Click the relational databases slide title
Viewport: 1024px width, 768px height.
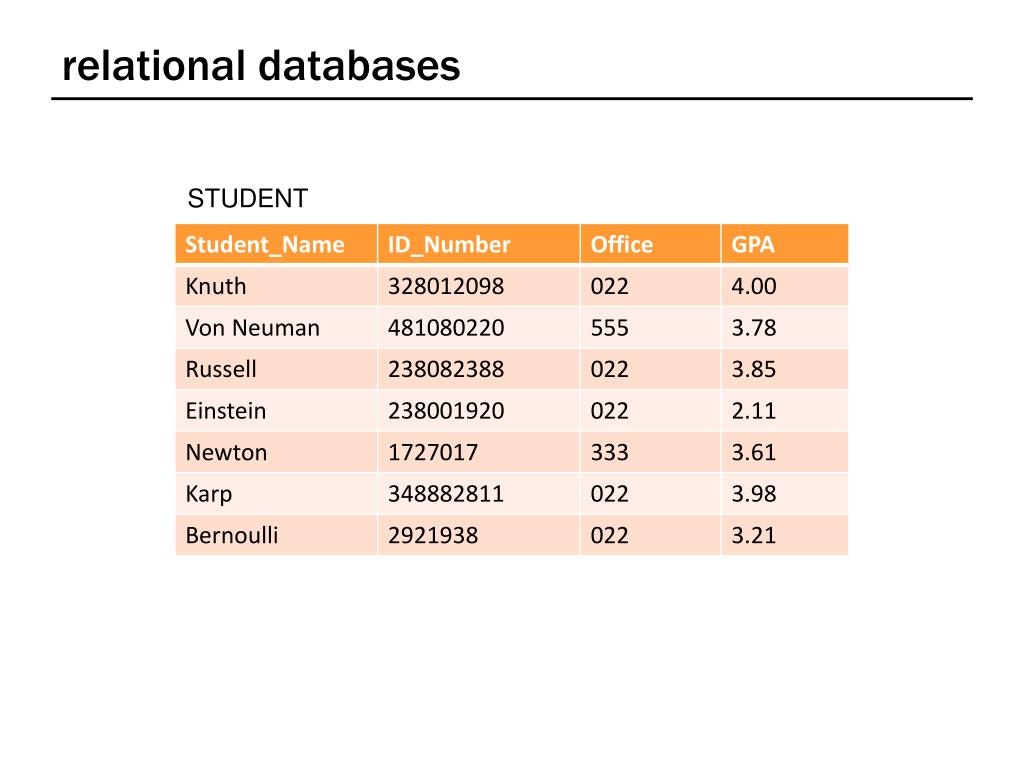click(261, 66)
